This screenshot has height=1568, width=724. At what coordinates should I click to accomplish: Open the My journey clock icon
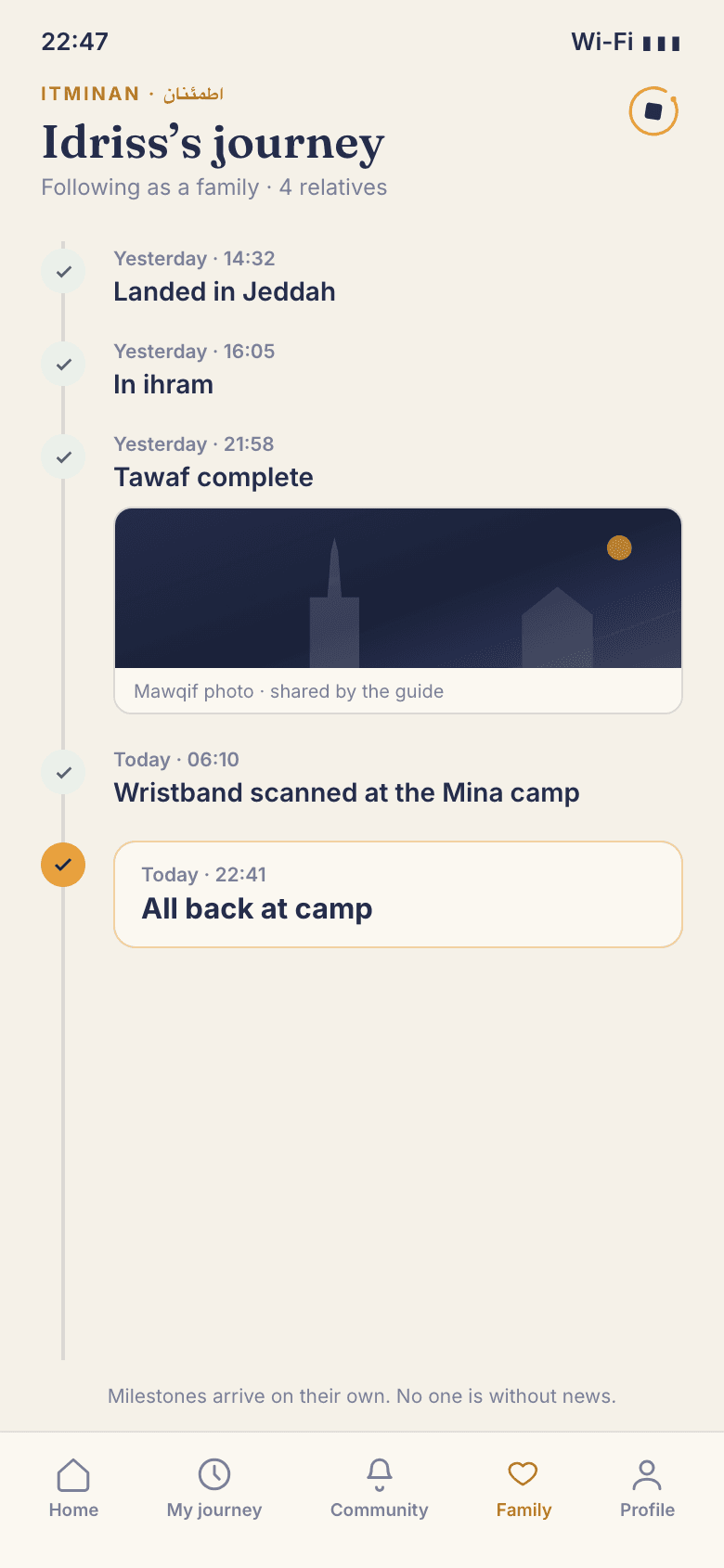click(214, 1474)
